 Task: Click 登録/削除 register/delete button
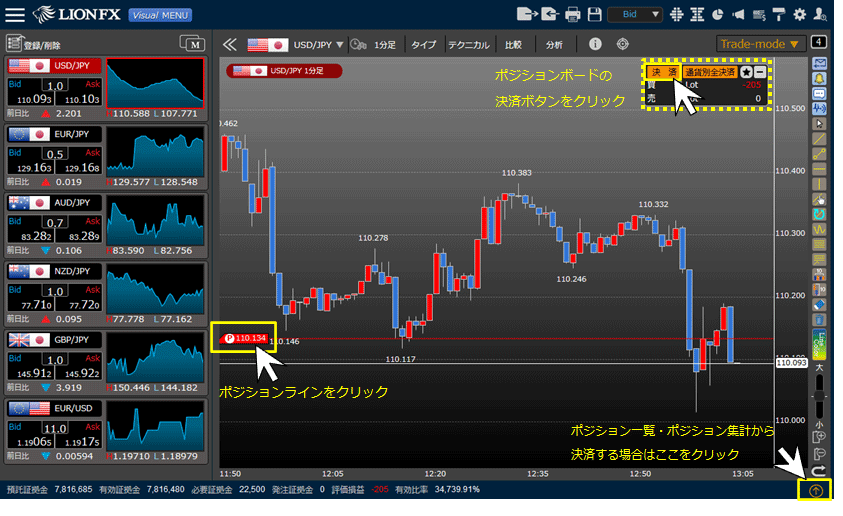[33, 44]
